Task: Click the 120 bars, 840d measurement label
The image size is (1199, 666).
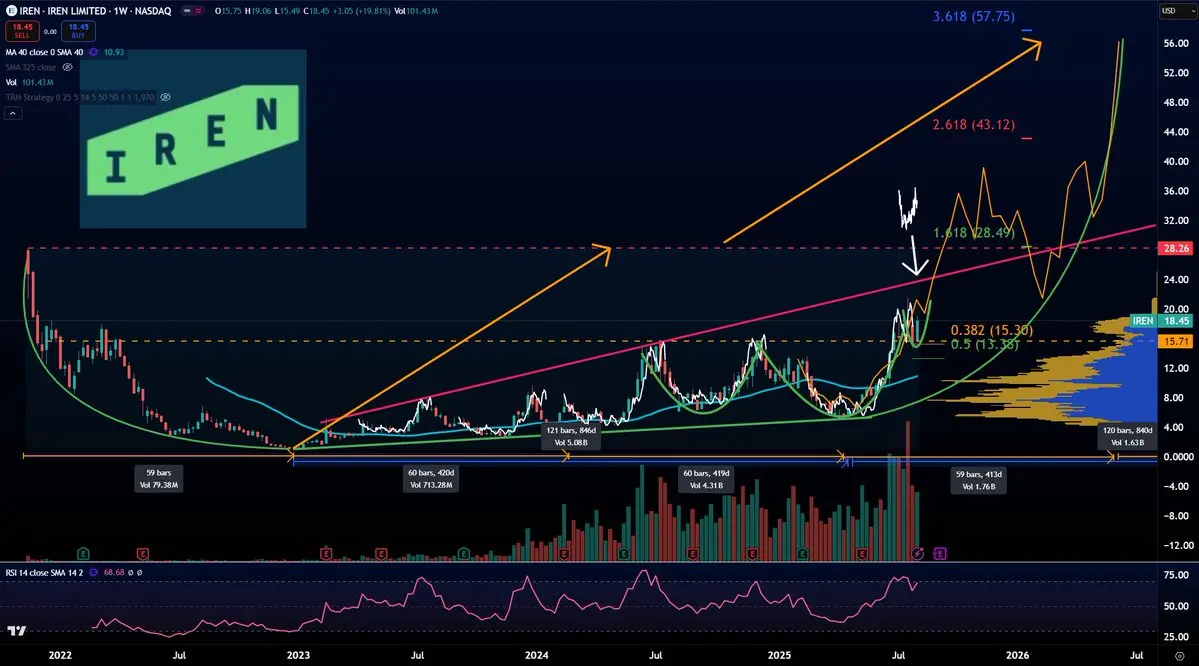Action: coord(1127,437)
